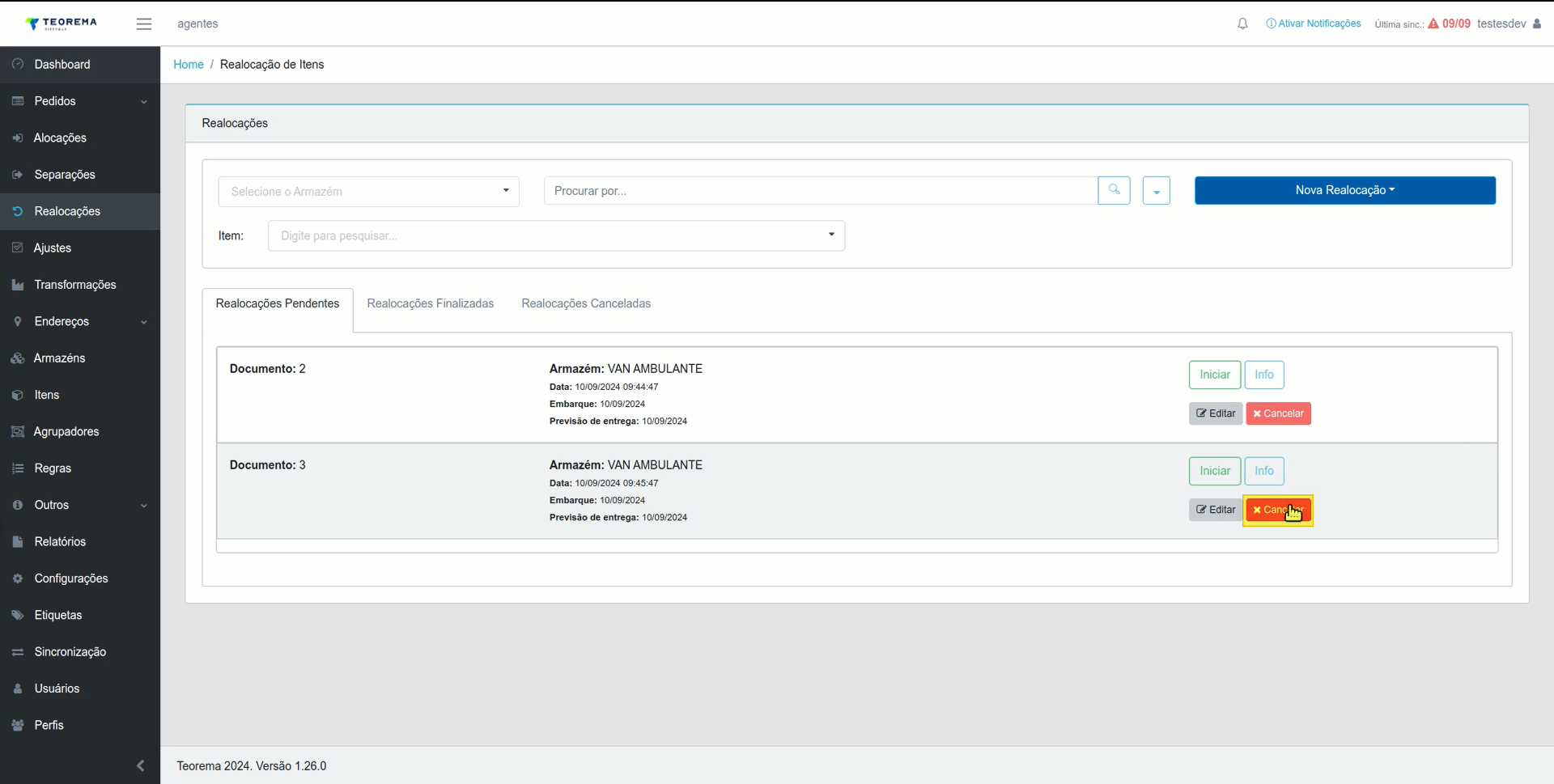Click the Itens cube icon
This screenshot has height=784, width=1554.
18,395
